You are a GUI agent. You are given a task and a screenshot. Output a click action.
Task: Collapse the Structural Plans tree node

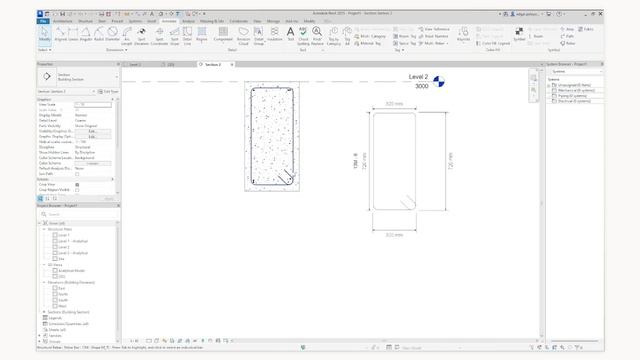(44, 229)
